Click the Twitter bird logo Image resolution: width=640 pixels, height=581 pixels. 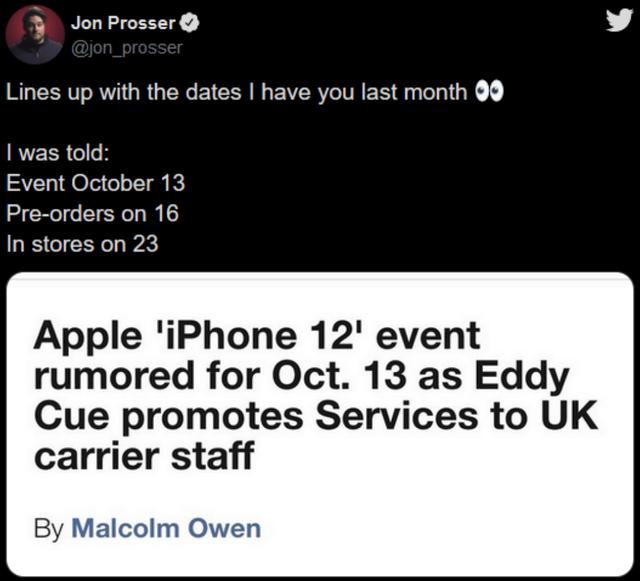619,20
